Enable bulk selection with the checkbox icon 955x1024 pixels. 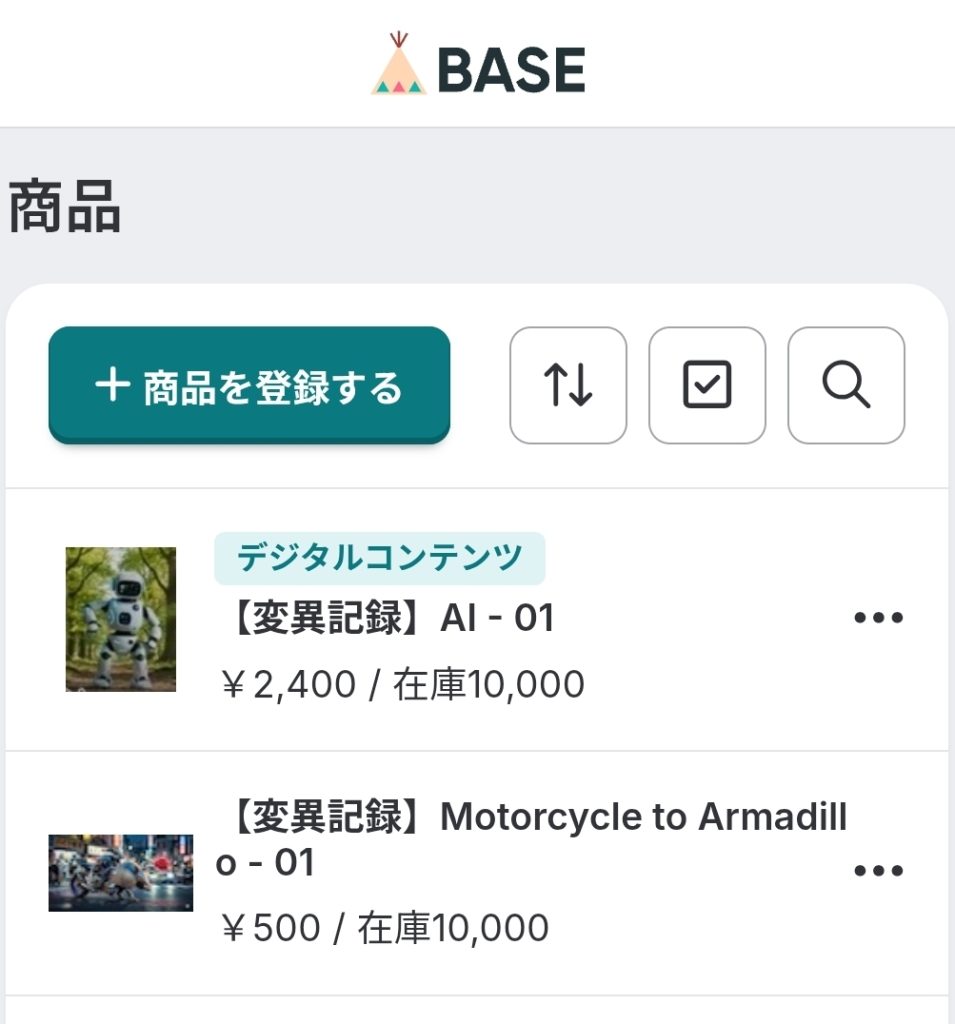(x=707, y=385)
